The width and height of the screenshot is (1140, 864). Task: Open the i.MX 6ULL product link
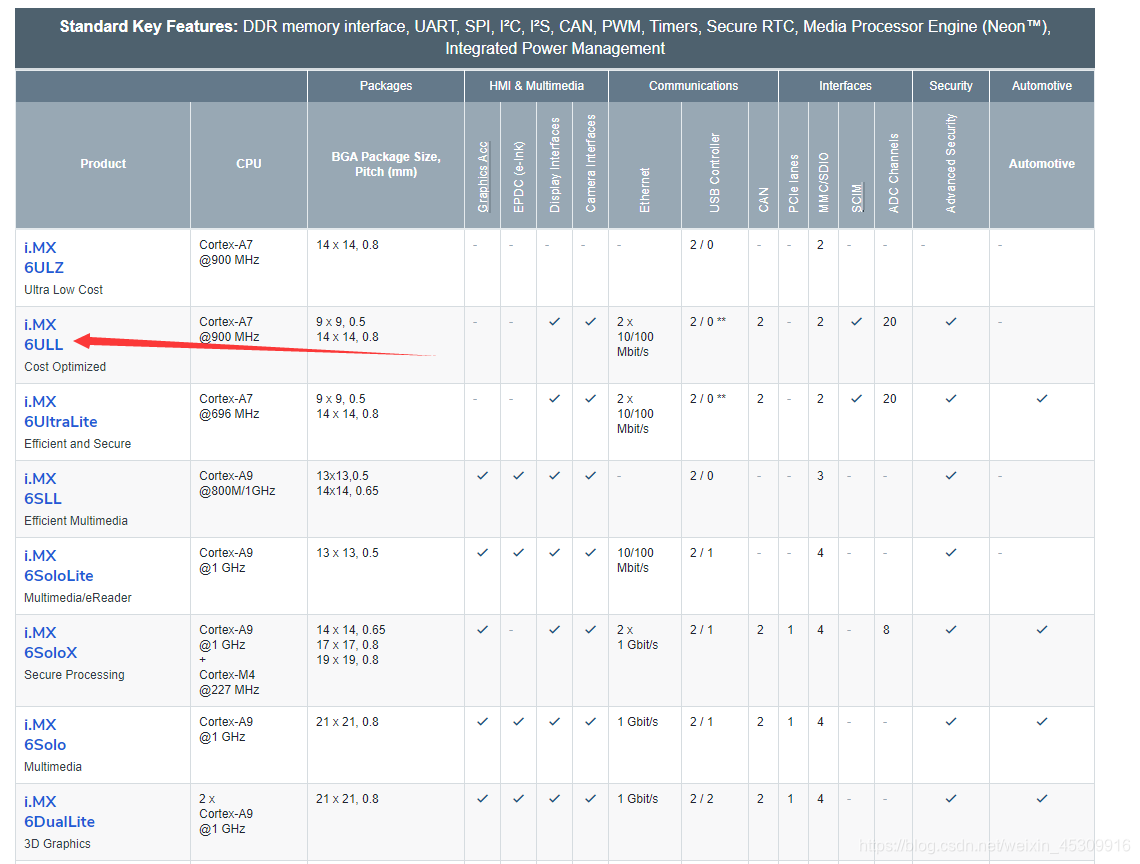[x=44, y=335]
